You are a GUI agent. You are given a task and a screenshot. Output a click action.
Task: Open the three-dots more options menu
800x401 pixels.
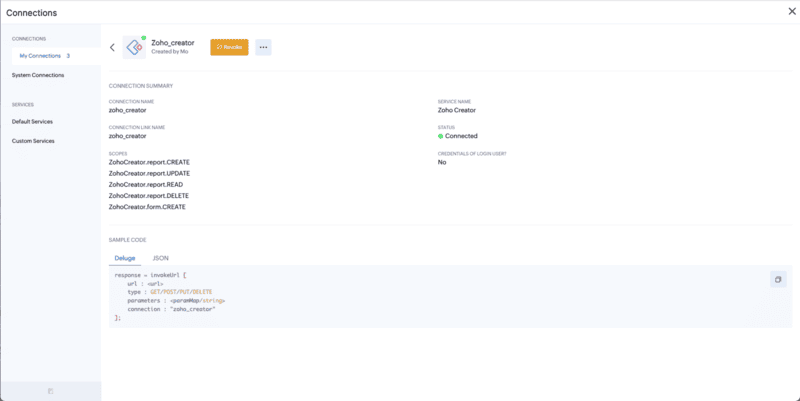coord(263,47)
